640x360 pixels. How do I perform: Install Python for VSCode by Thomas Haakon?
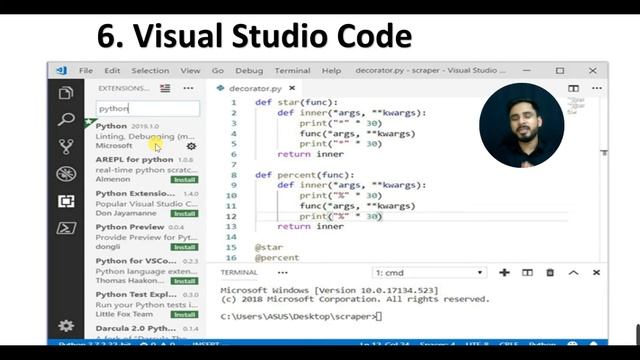[184, 281]
